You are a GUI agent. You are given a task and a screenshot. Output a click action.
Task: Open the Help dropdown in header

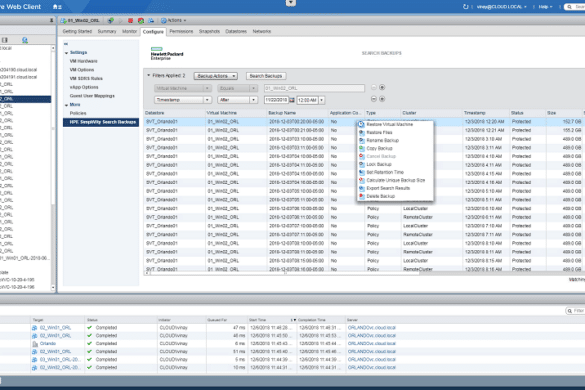(545, 7)
